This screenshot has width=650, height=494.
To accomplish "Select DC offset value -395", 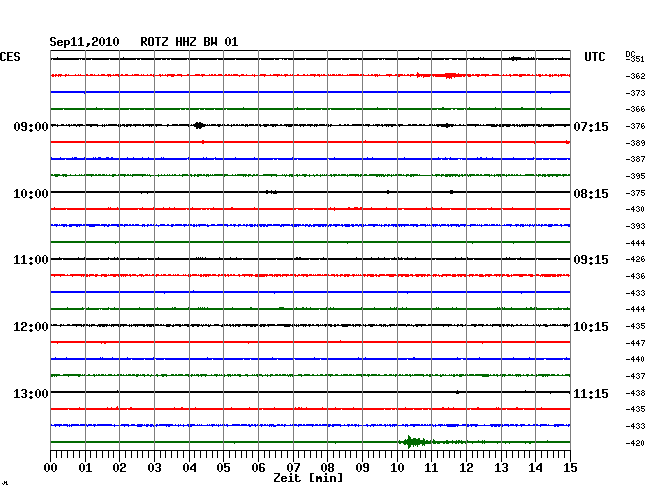I will 635,177.
